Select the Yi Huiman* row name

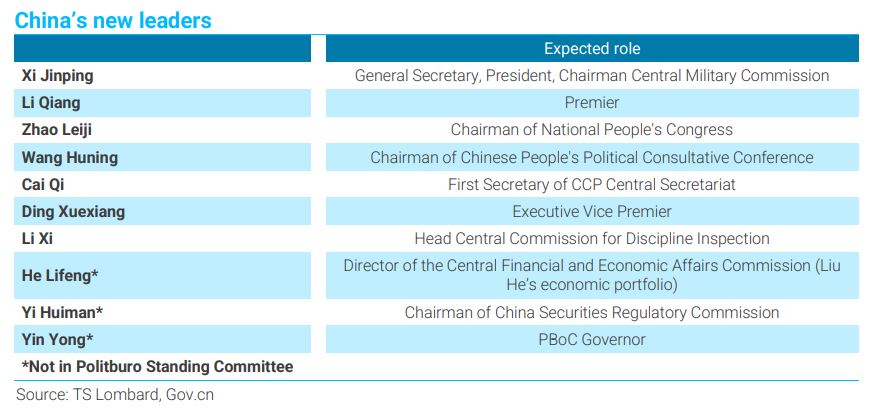162,312
